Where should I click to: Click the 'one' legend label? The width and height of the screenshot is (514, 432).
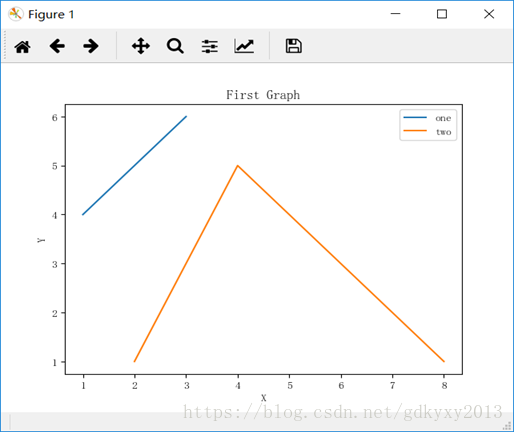pyautogui.click(x=443, y=118)
